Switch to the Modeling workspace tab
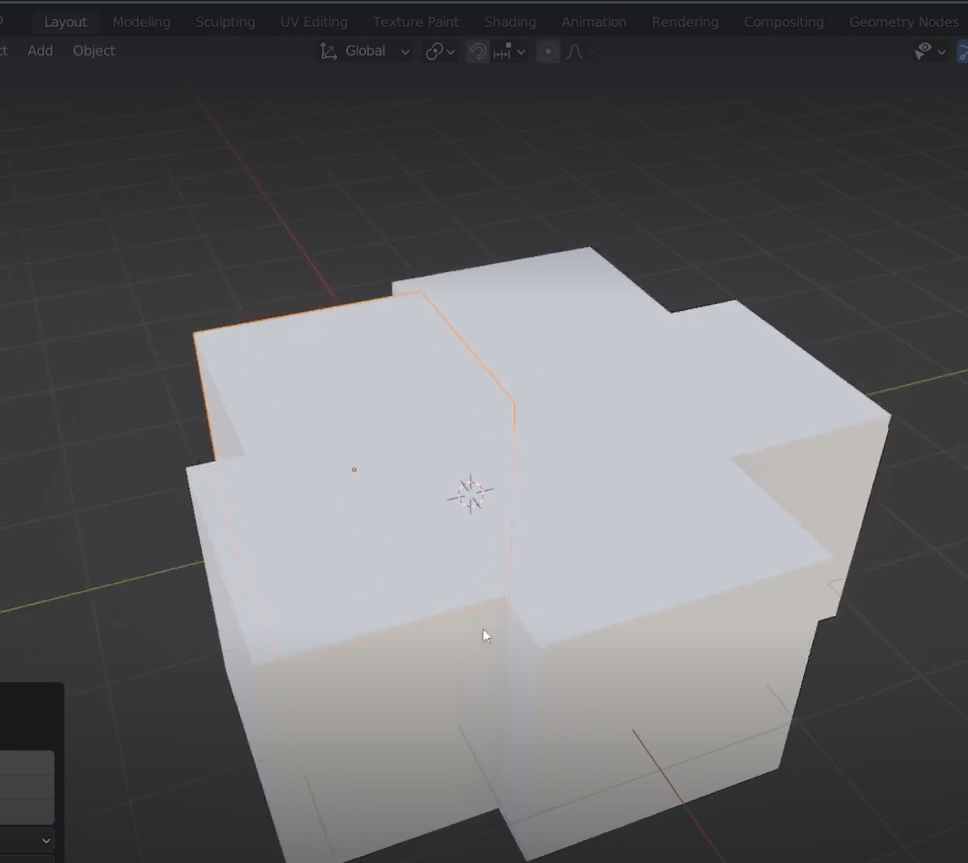Screen dimensions: 968x863 tap(141, 22)
